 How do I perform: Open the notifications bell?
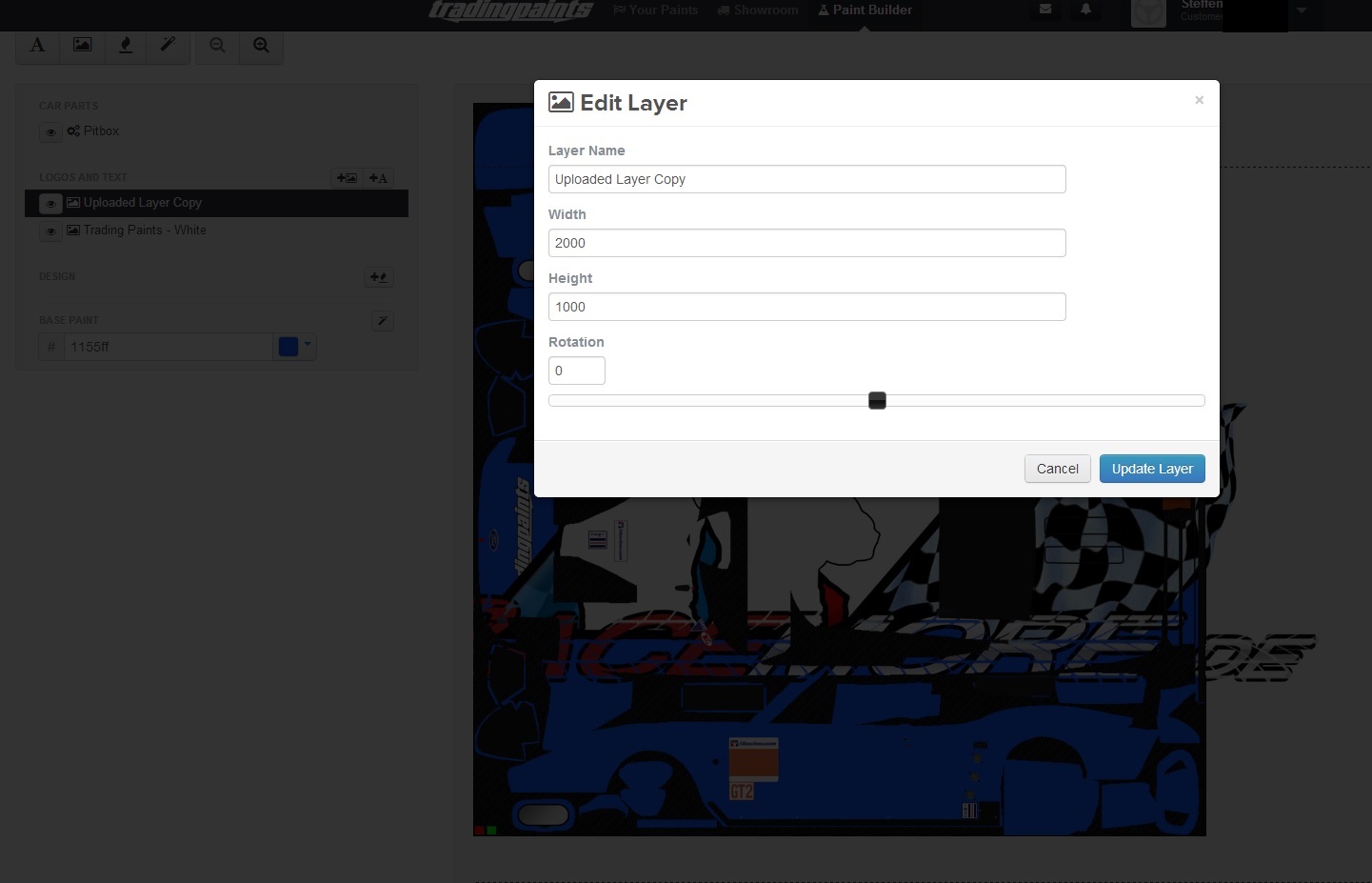tap(1085, 10)
